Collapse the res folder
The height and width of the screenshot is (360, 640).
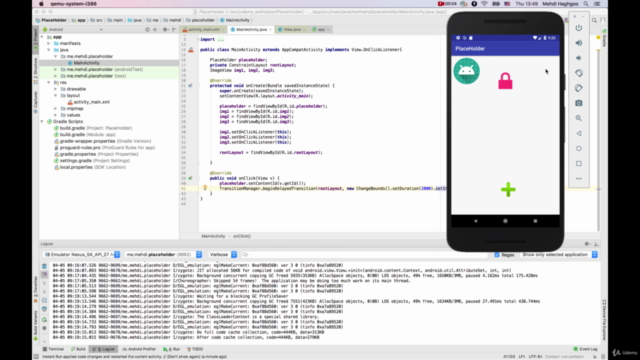pyautogui.click(x=49, y=82)
